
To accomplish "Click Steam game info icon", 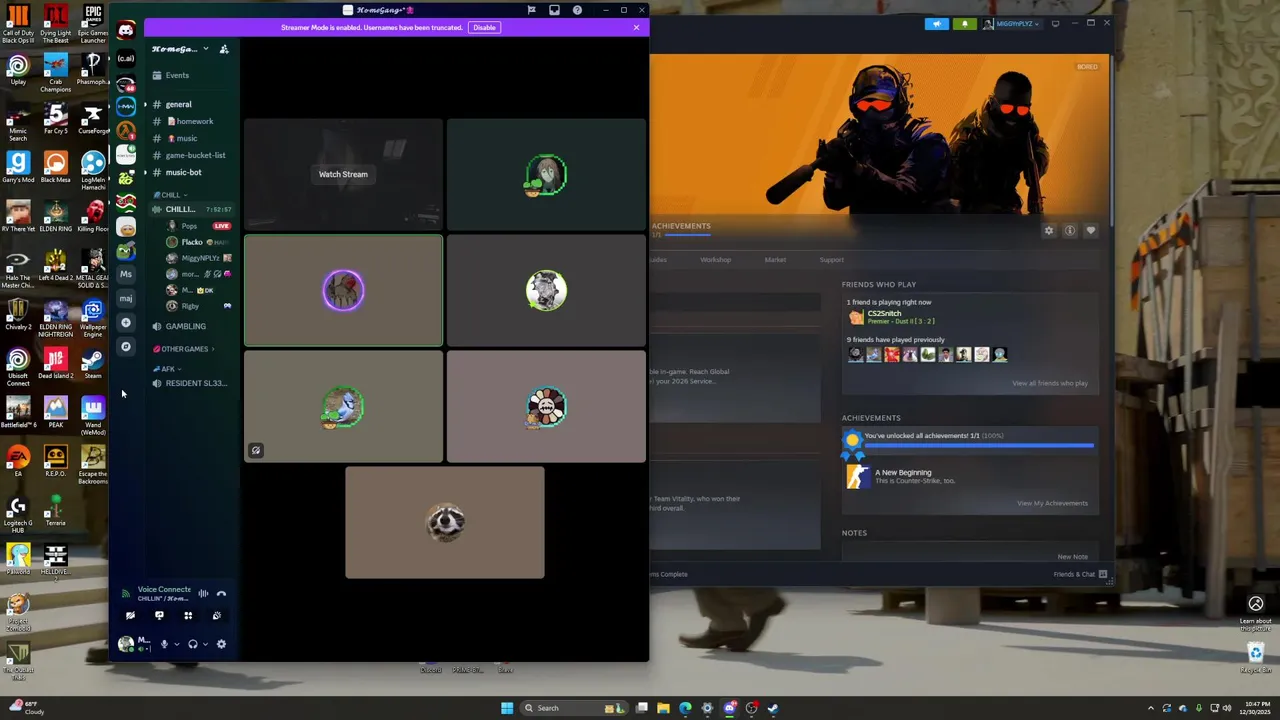I will [x=1070, y=231].
